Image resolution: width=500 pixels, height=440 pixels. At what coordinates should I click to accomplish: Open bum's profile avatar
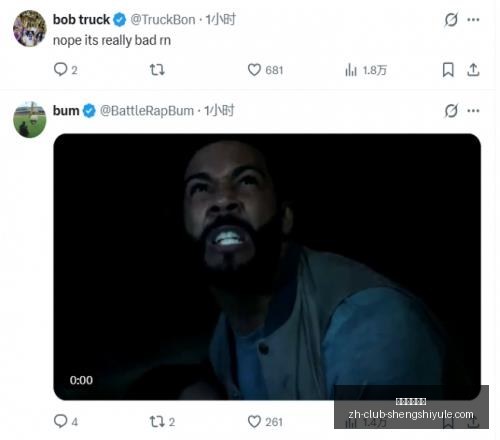tap(29, 120)
